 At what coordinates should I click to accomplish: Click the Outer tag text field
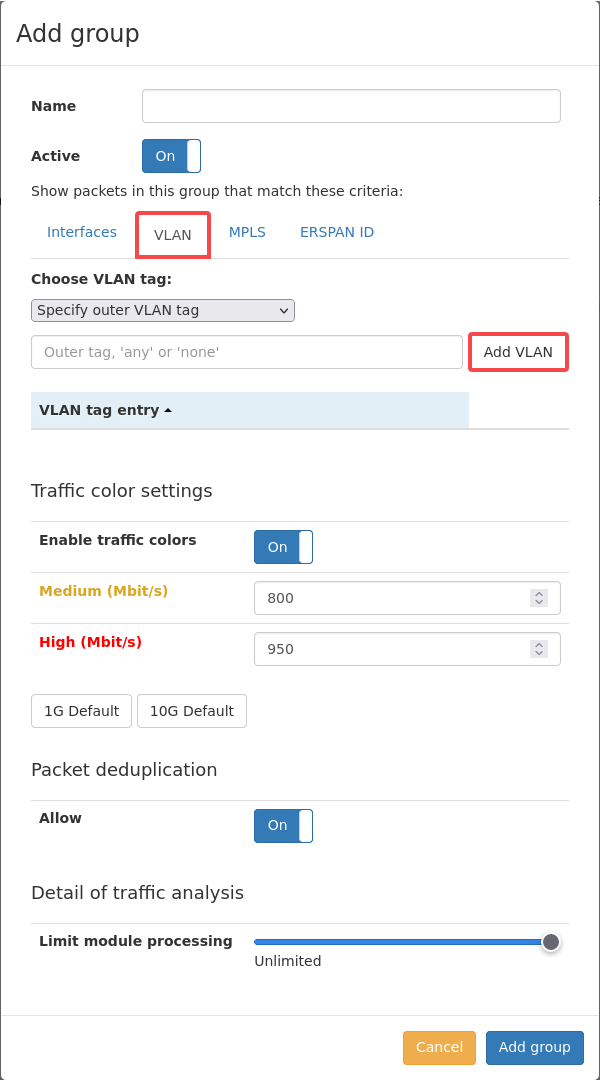tap(247, 352)
